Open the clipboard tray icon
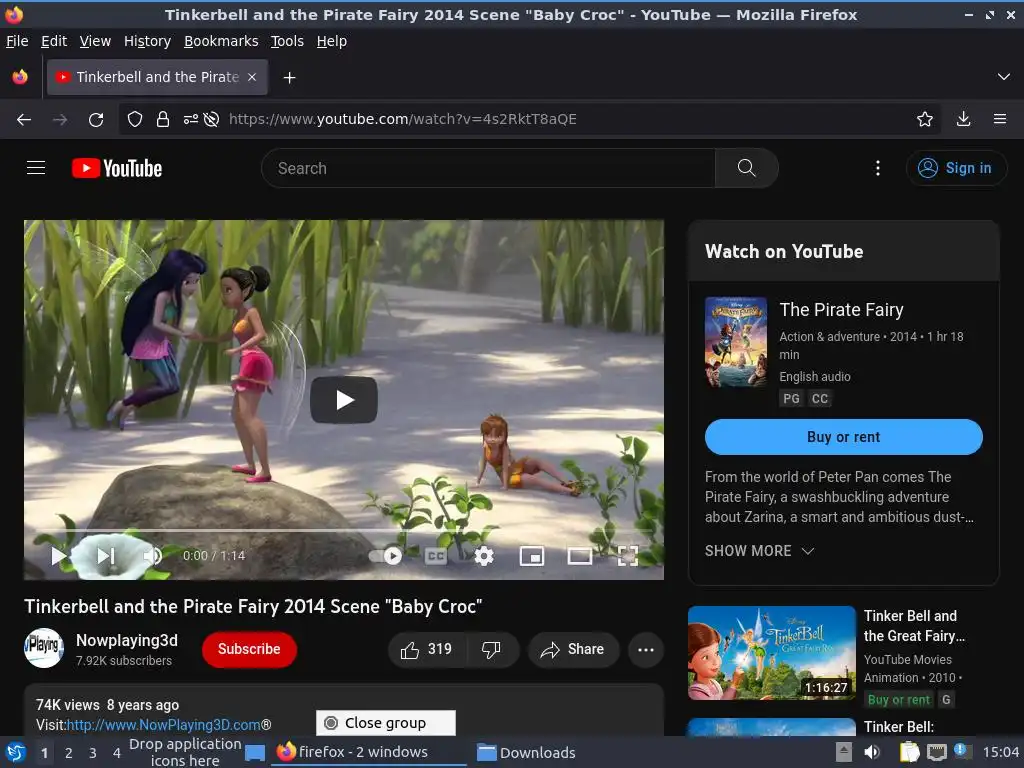The height and width of the screenshot is (768, 1024). [909, 752]
